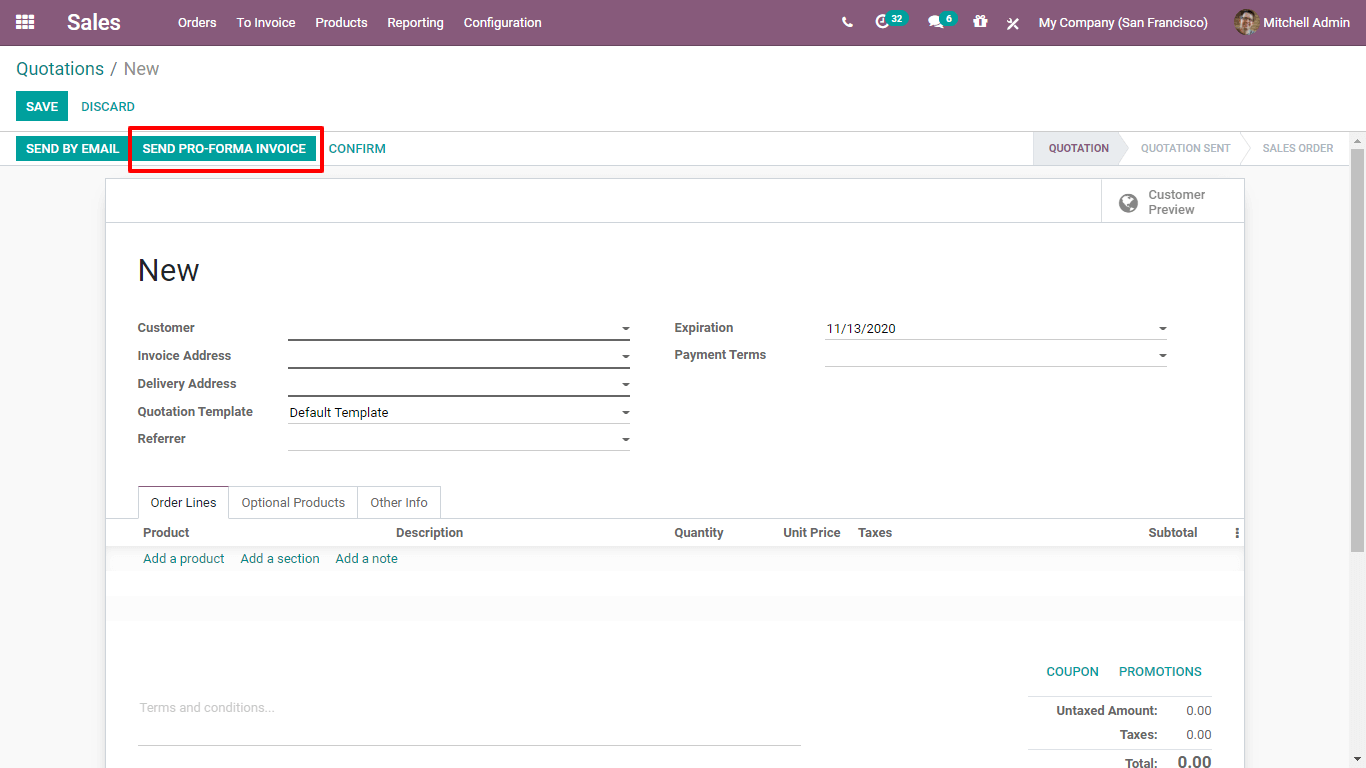Click the Confirm button

point(357,148)
